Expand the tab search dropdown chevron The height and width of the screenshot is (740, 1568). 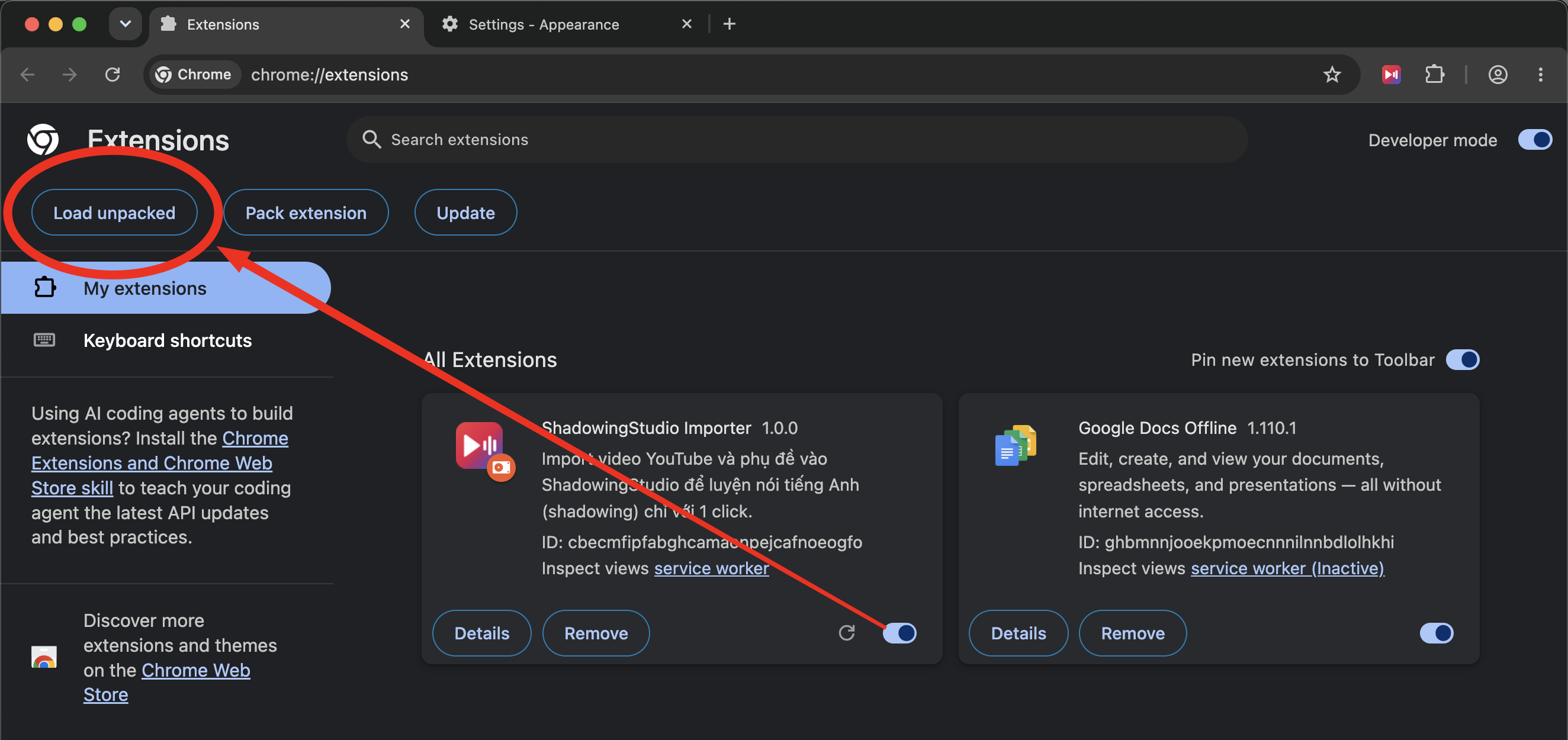(126, 24)
